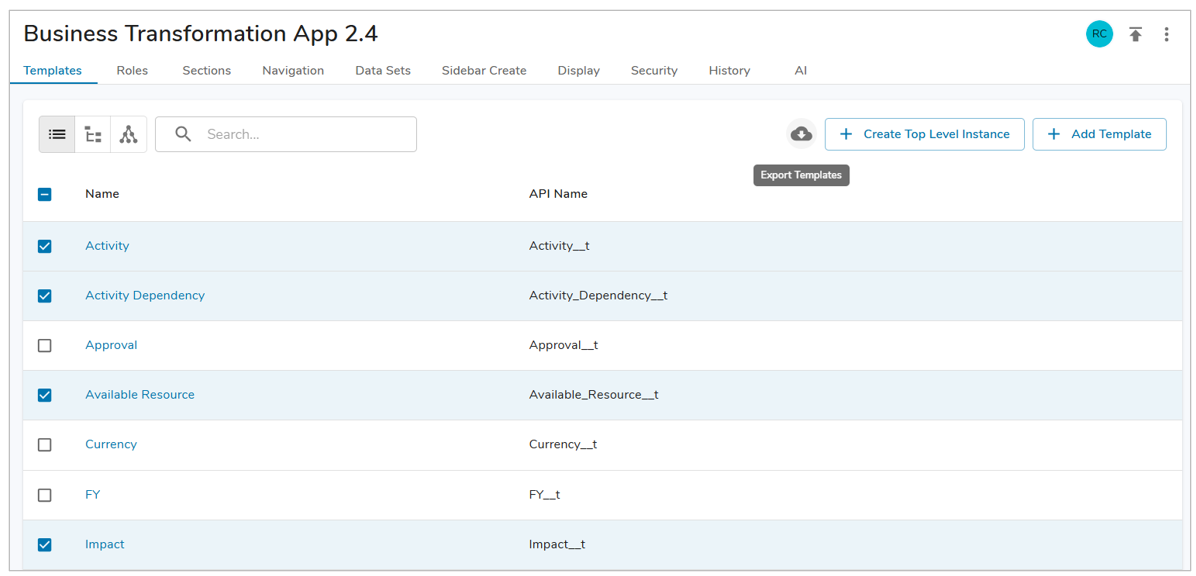Toggle the select-all header checkbox
The image size is (1196, 576).
coord(45,194)
